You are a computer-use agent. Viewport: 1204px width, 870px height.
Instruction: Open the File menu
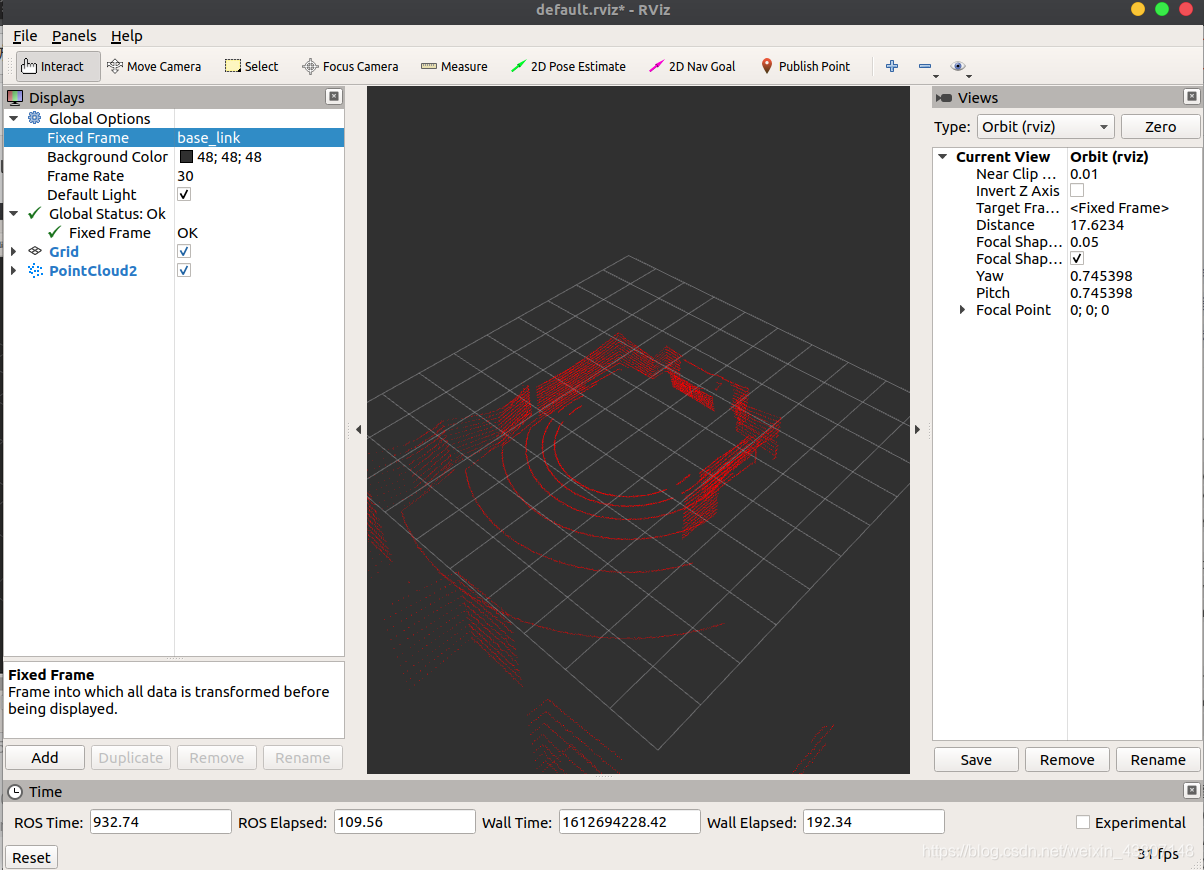[25, 36]
